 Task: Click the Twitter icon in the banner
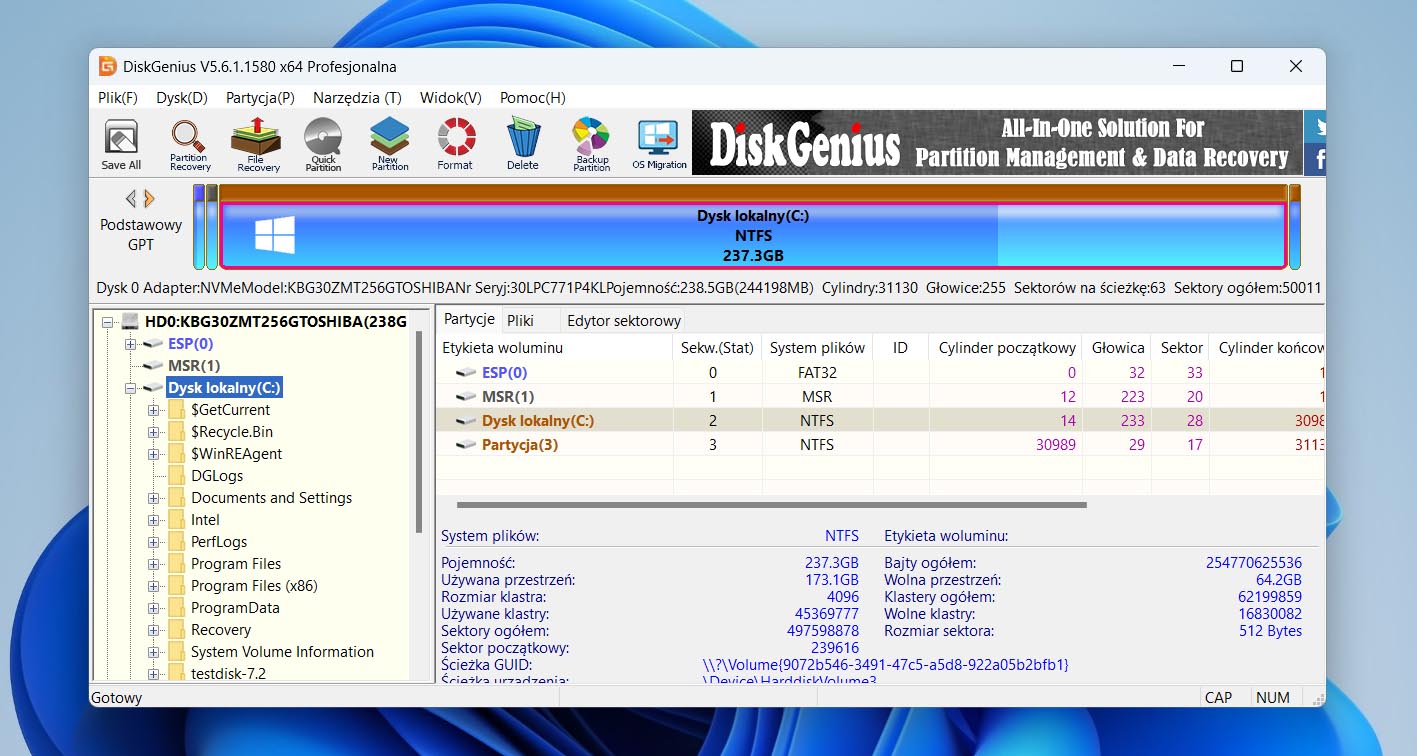click(1316, 127)
